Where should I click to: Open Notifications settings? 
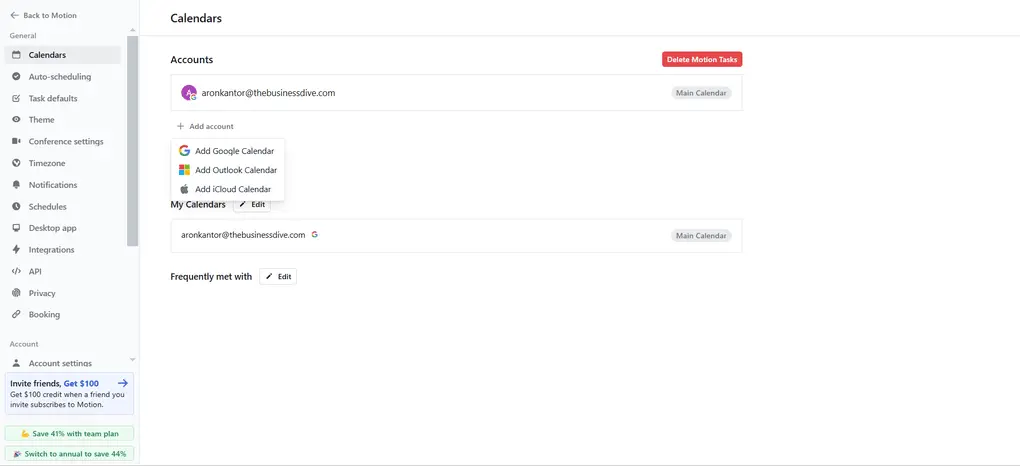(x=62, y=185)
